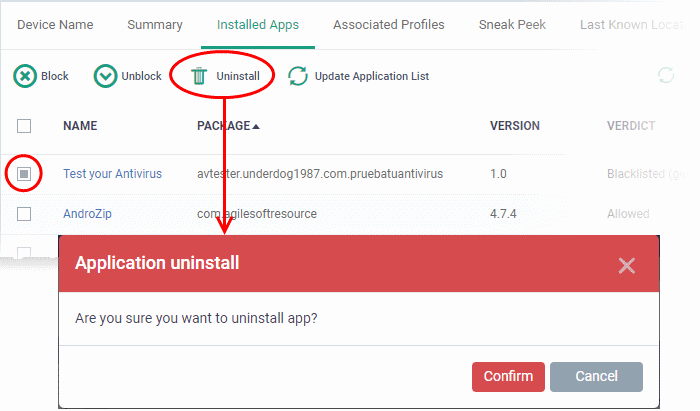Confirm the app uninstall
Screen dimensions: 700x411
(508, 377)
